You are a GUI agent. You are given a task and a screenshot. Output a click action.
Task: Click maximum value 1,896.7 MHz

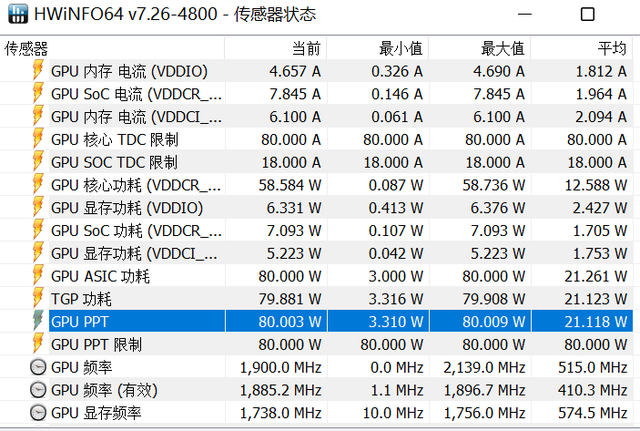pyautogui.click(x=484, y=391)
